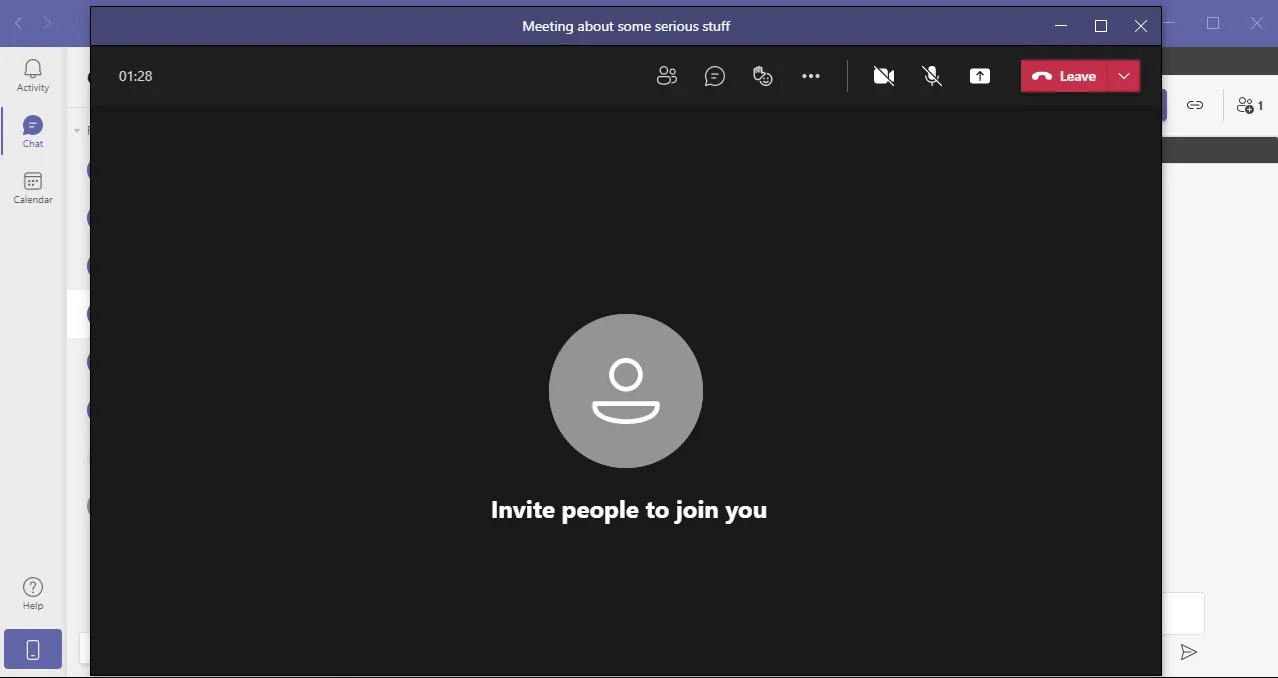Share your screen

coord(980,76)
